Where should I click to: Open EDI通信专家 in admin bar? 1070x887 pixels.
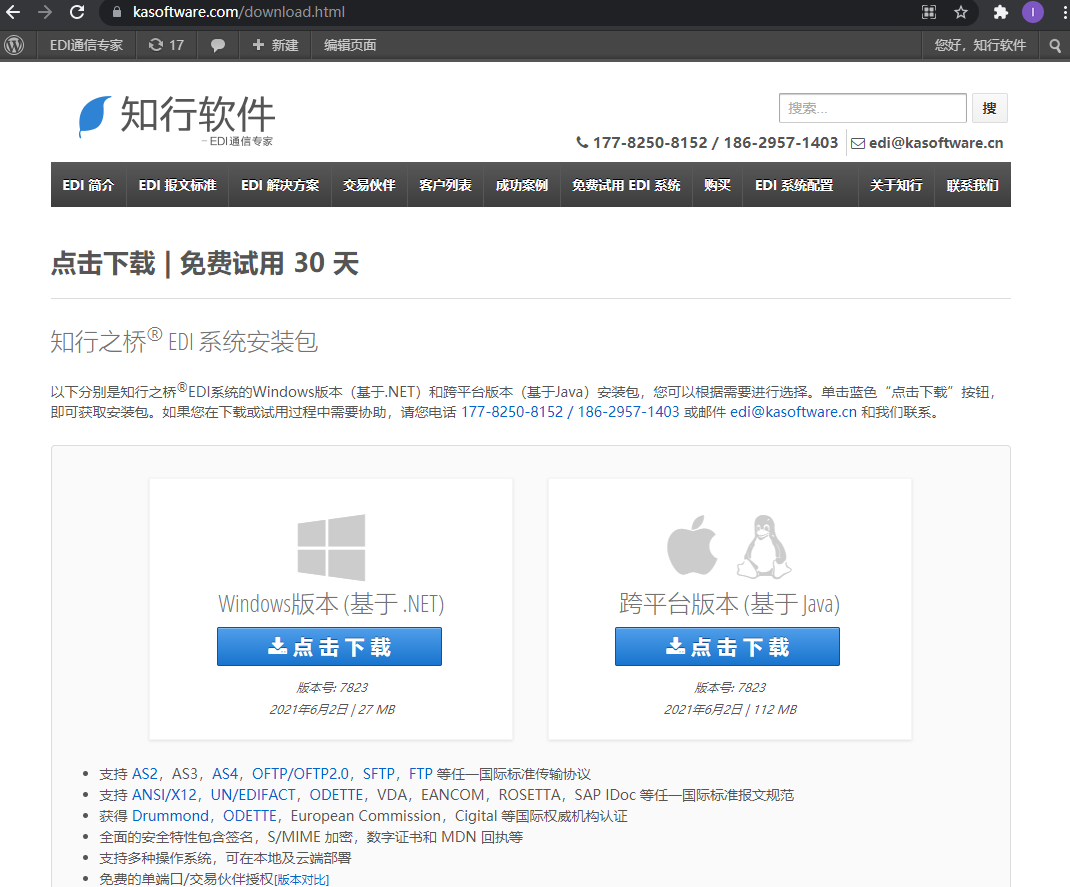[86, 45]
